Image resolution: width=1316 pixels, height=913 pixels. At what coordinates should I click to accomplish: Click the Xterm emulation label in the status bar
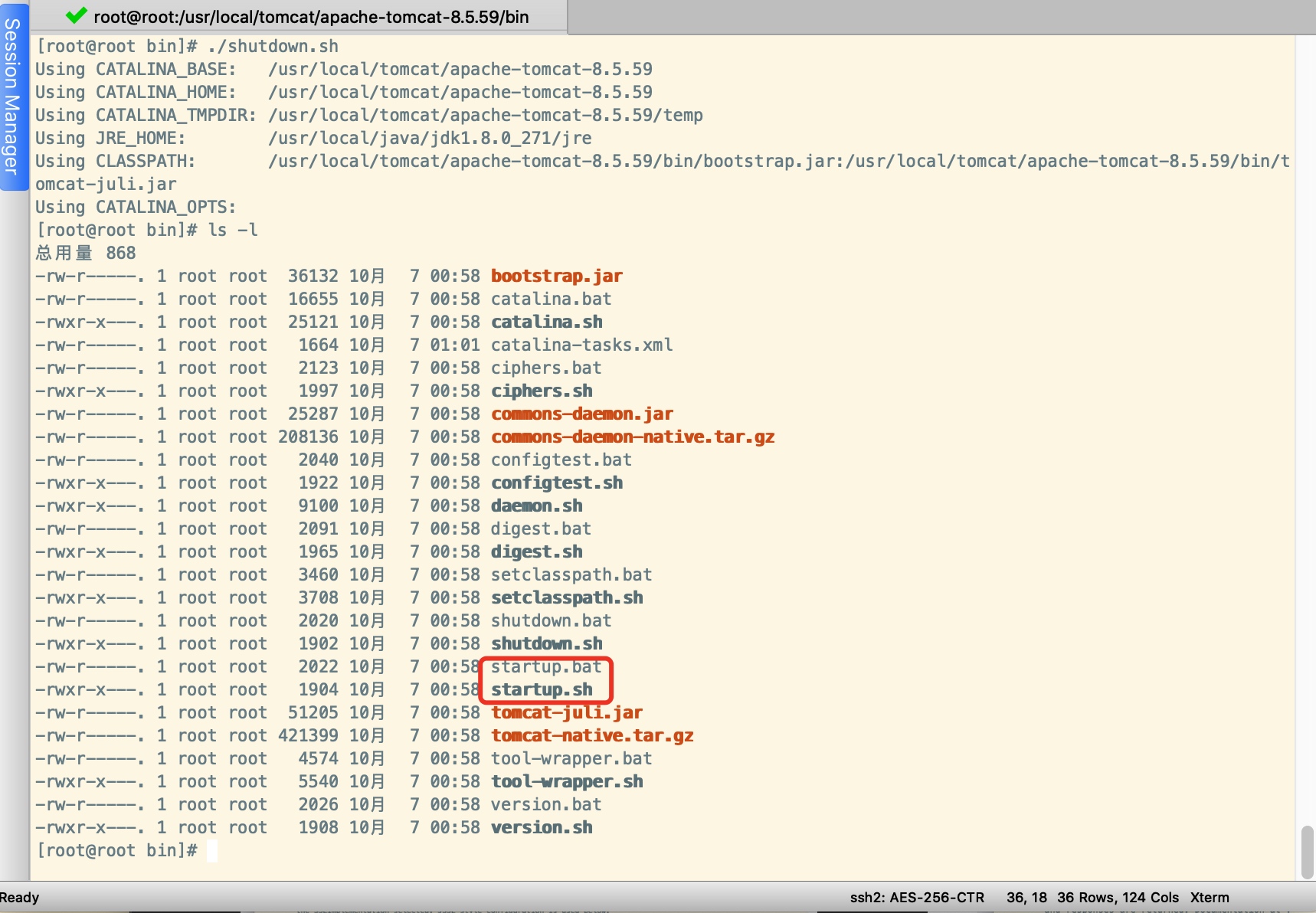[1209, 897]
